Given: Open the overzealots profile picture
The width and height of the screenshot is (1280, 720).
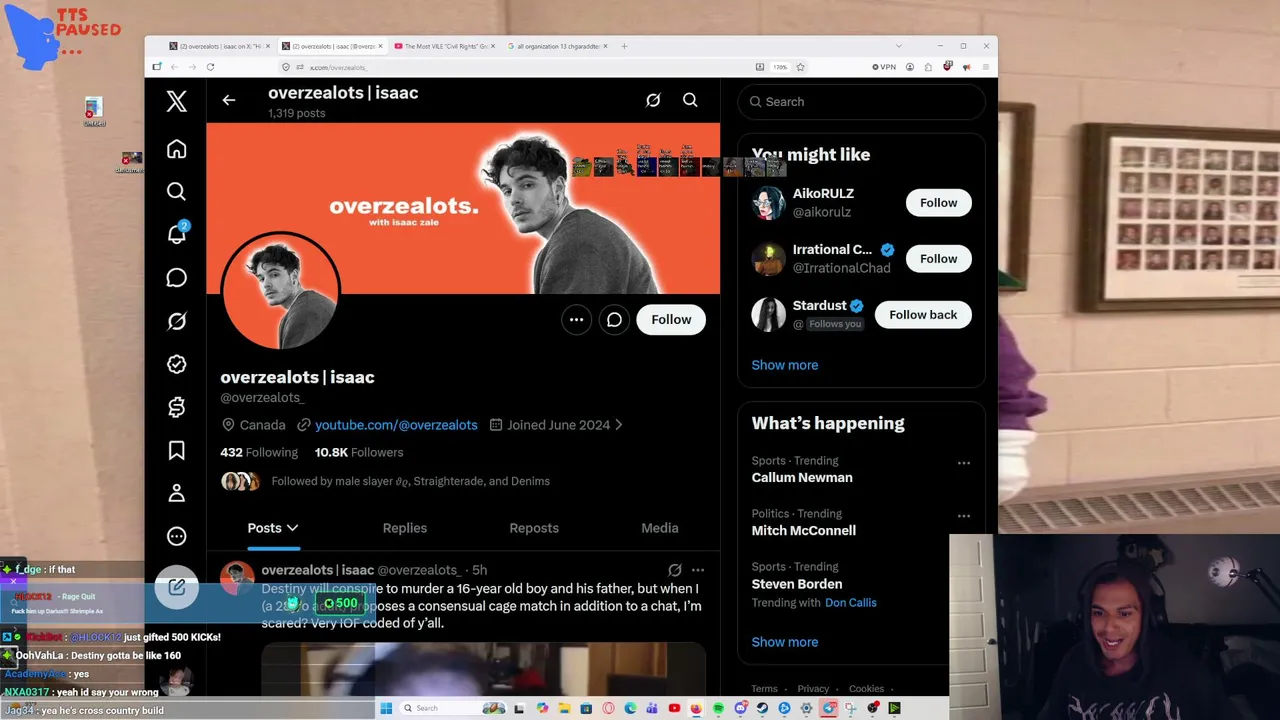Looking at the screenshot, I should click(281, 292).
